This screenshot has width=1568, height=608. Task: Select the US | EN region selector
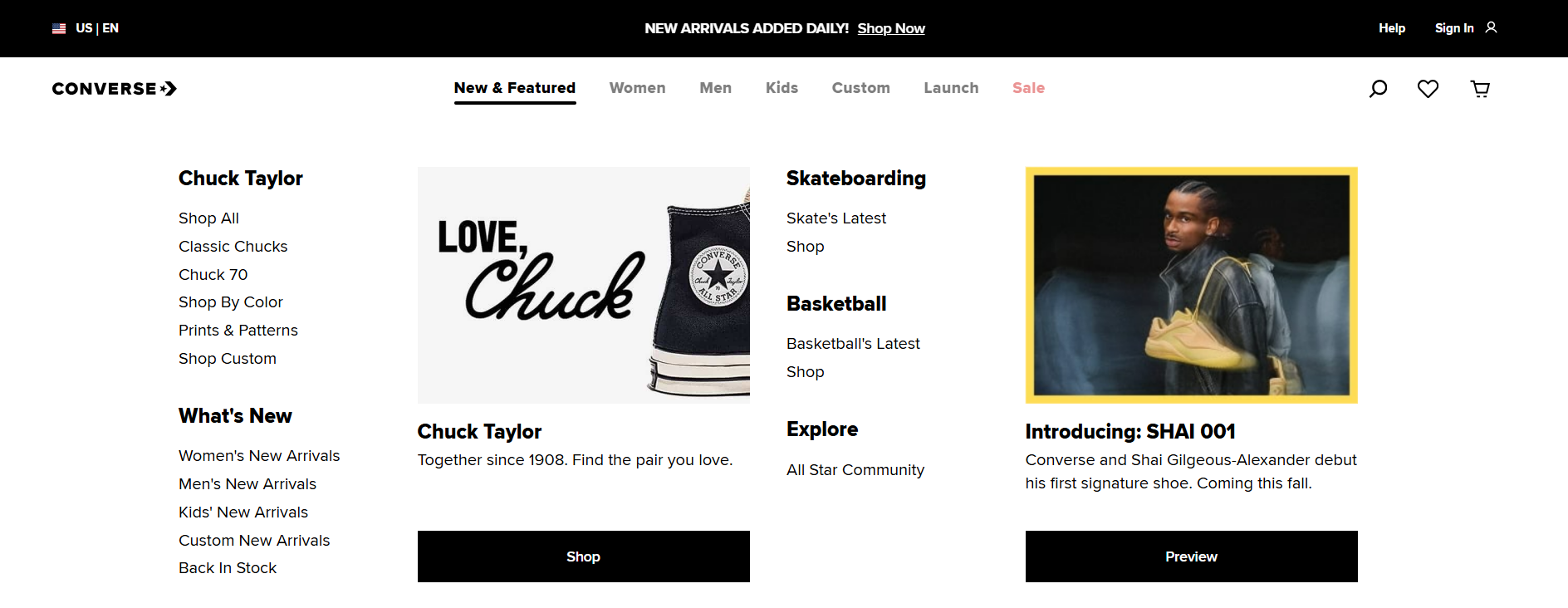click(86, 28)
